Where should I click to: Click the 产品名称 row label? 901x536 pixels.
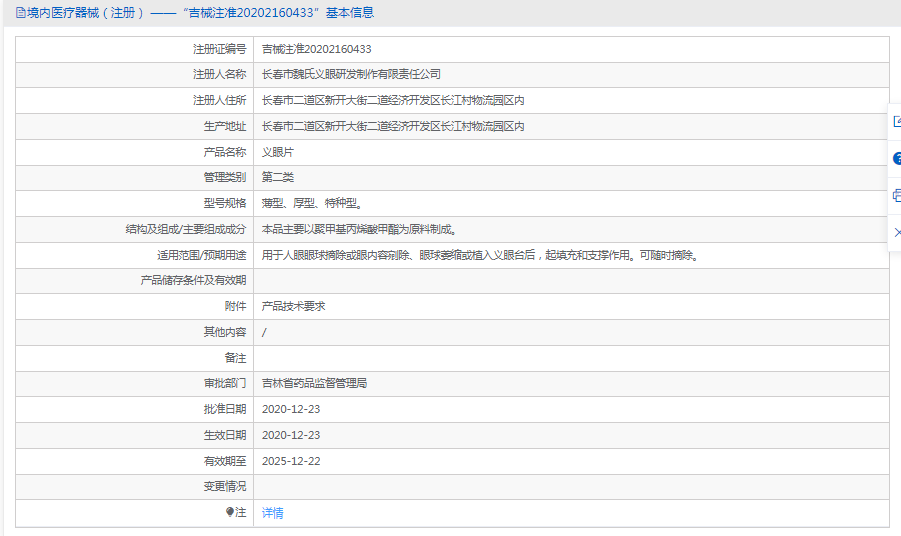pos(225,152)
